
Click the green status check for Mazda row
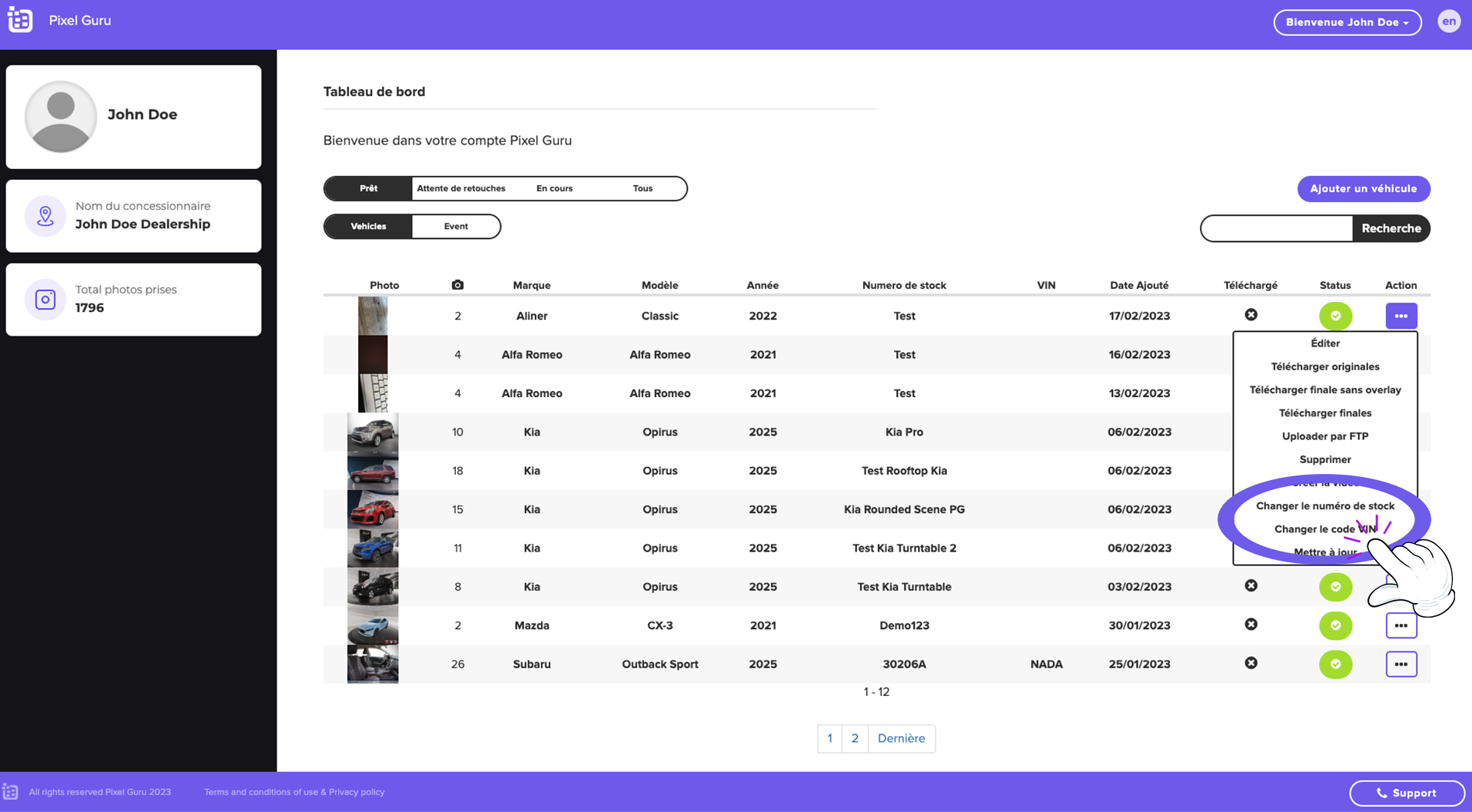pyautogui.click(x=1335, y=625)
